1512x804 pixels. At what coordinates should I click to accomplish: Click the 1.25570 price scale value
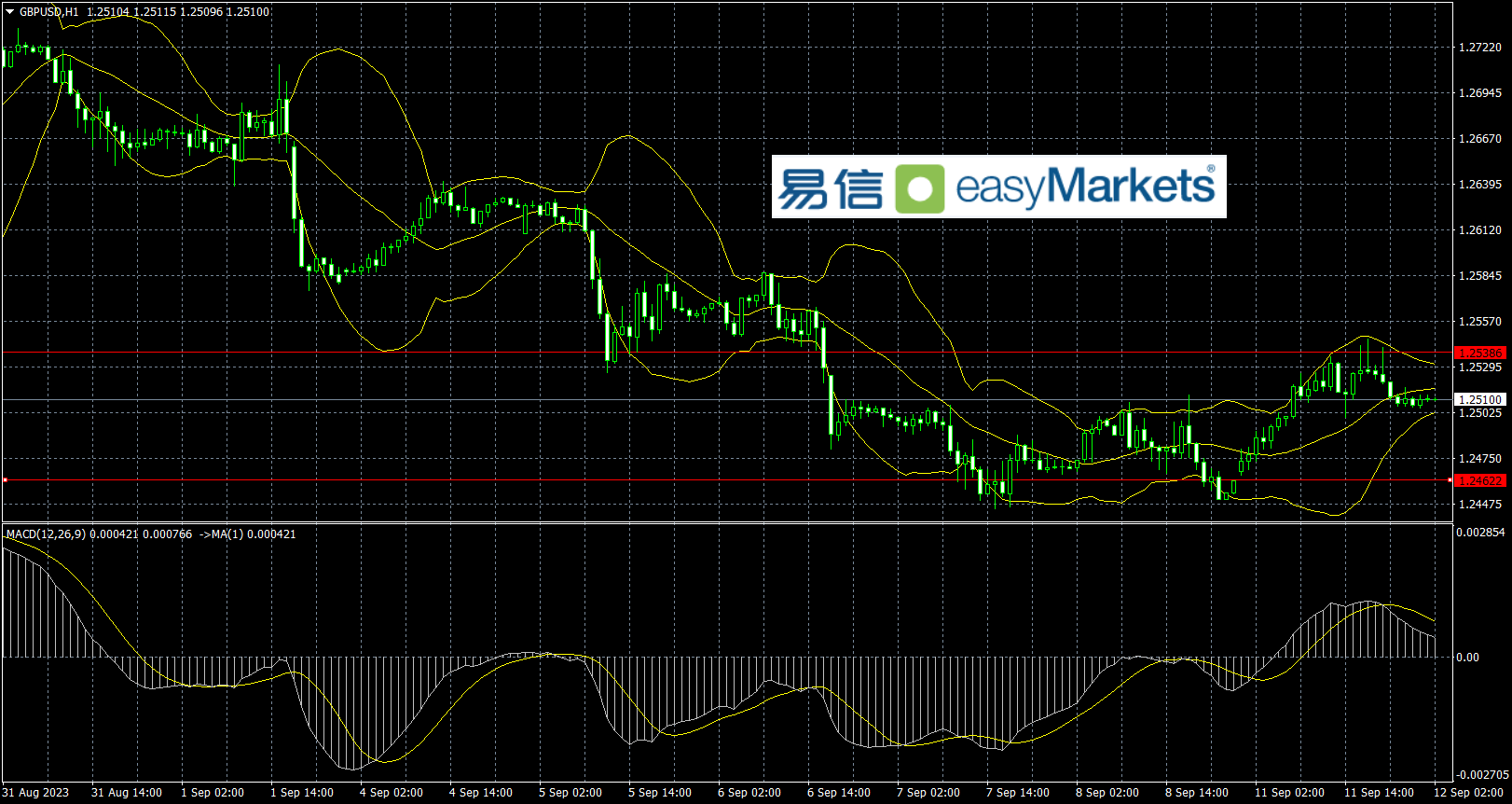click(1480, 322)
